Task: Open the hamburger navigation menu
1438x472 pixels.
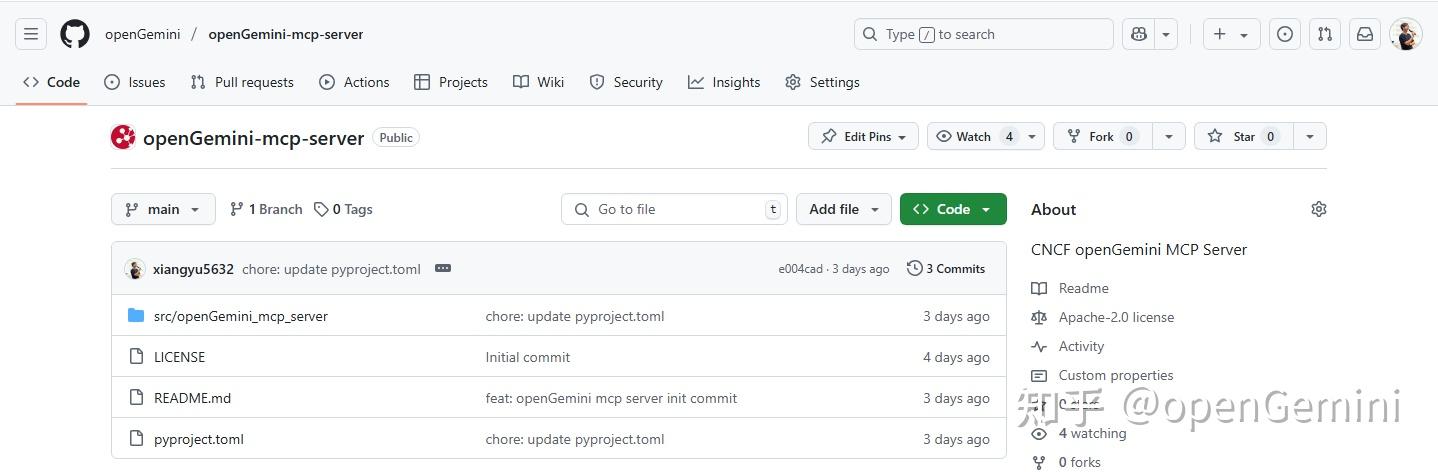Action: point(31,34)
